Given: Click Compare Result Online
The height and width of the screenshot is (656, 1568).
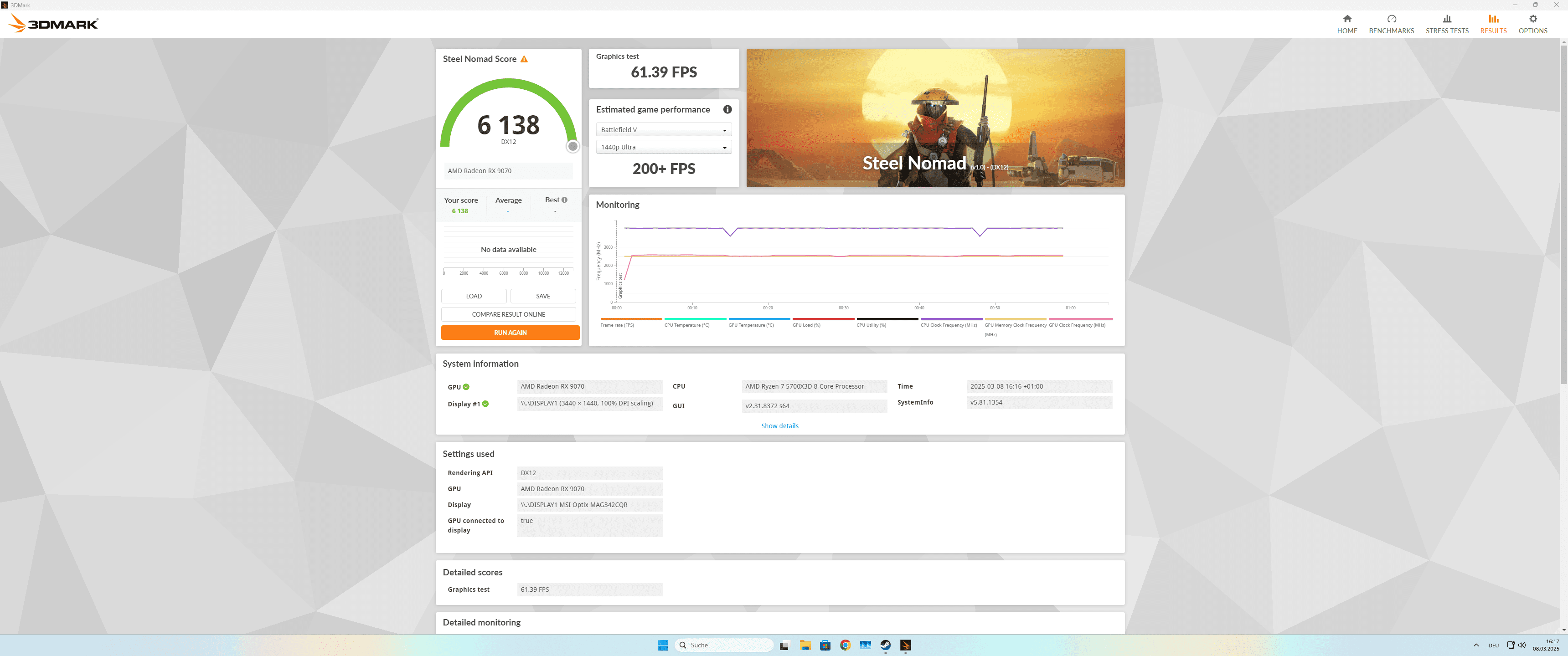Looking at the screenshot, I should pyautogui.click(x=508, y=315).
